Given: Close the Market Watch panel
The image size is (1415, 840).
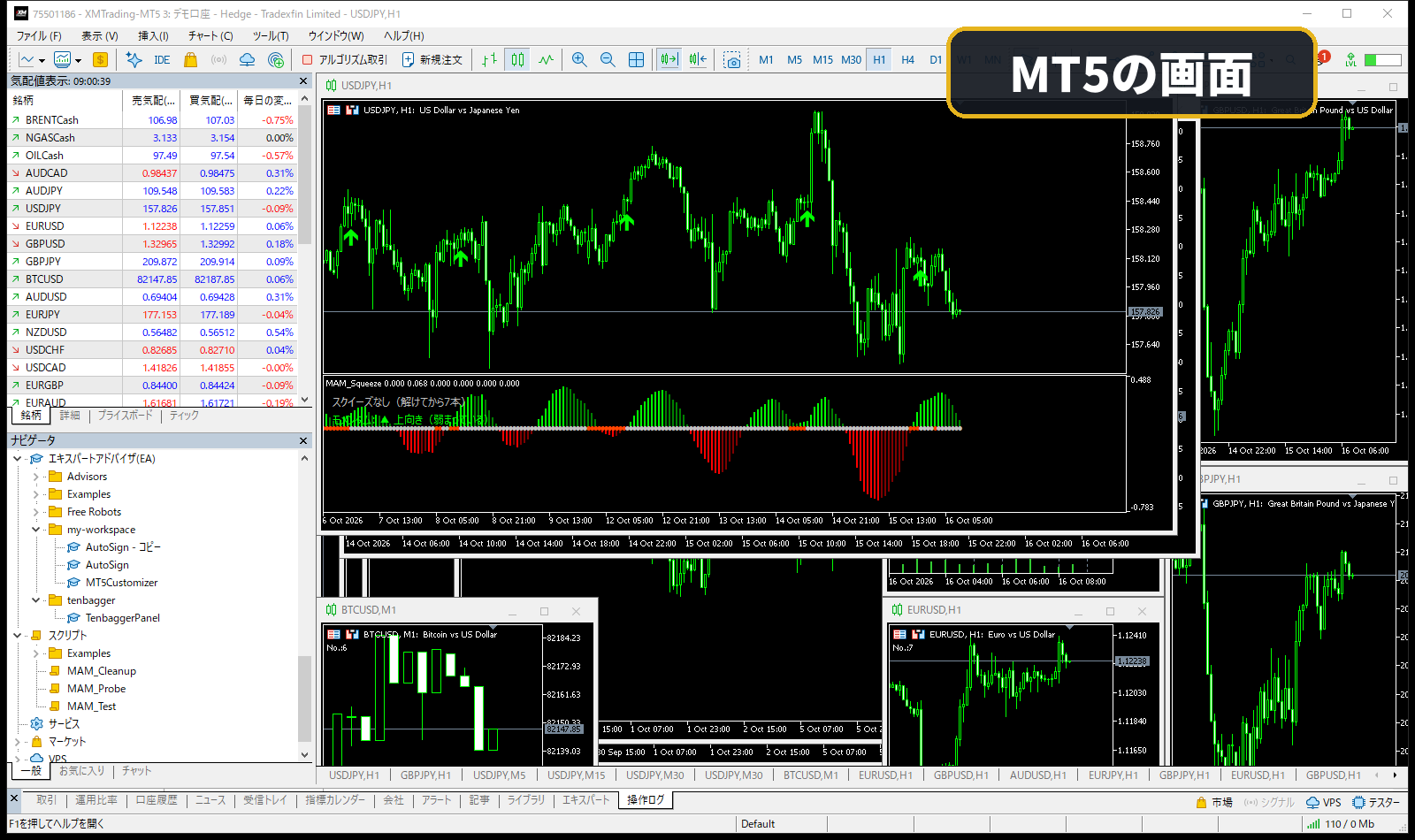Looking at the screenshot, I should (x=303, y=80).
